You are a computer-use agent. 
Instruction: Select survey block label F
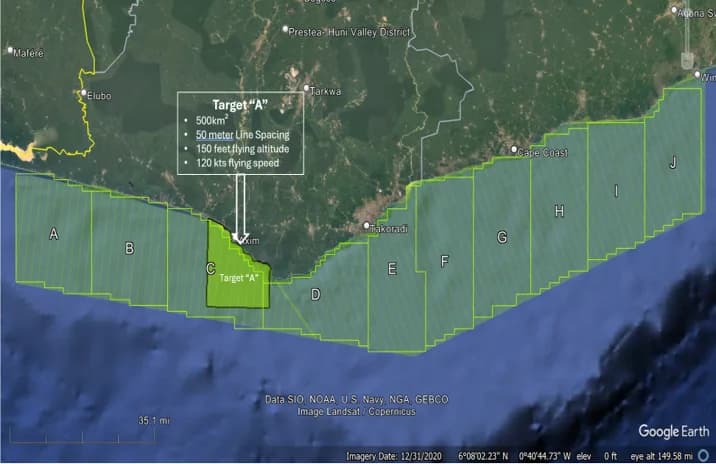444,261
